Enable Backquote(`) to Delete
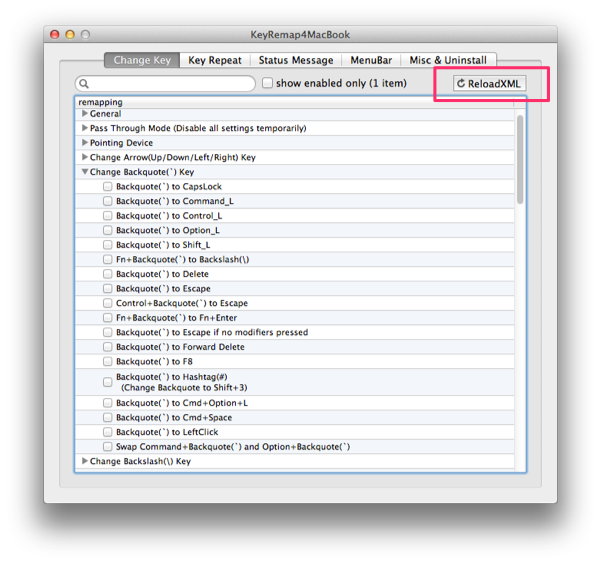 coord(108,274)
